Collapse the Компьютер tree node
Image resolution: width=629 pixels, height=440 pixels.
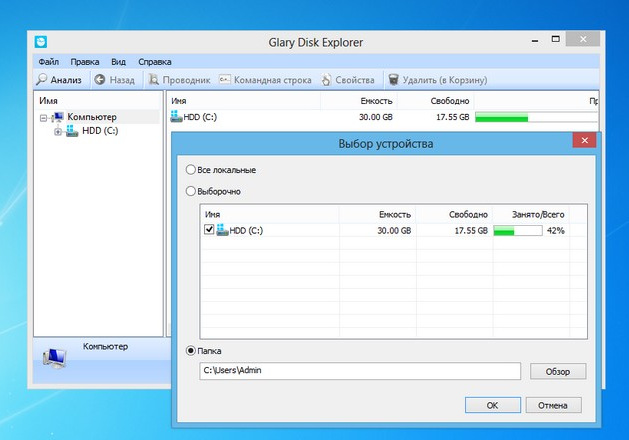[x=43, y=118]
